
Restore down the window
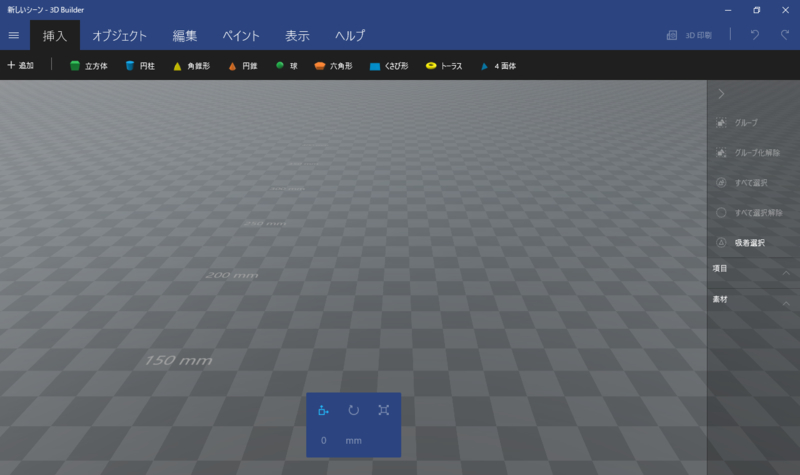pos(757,10)
